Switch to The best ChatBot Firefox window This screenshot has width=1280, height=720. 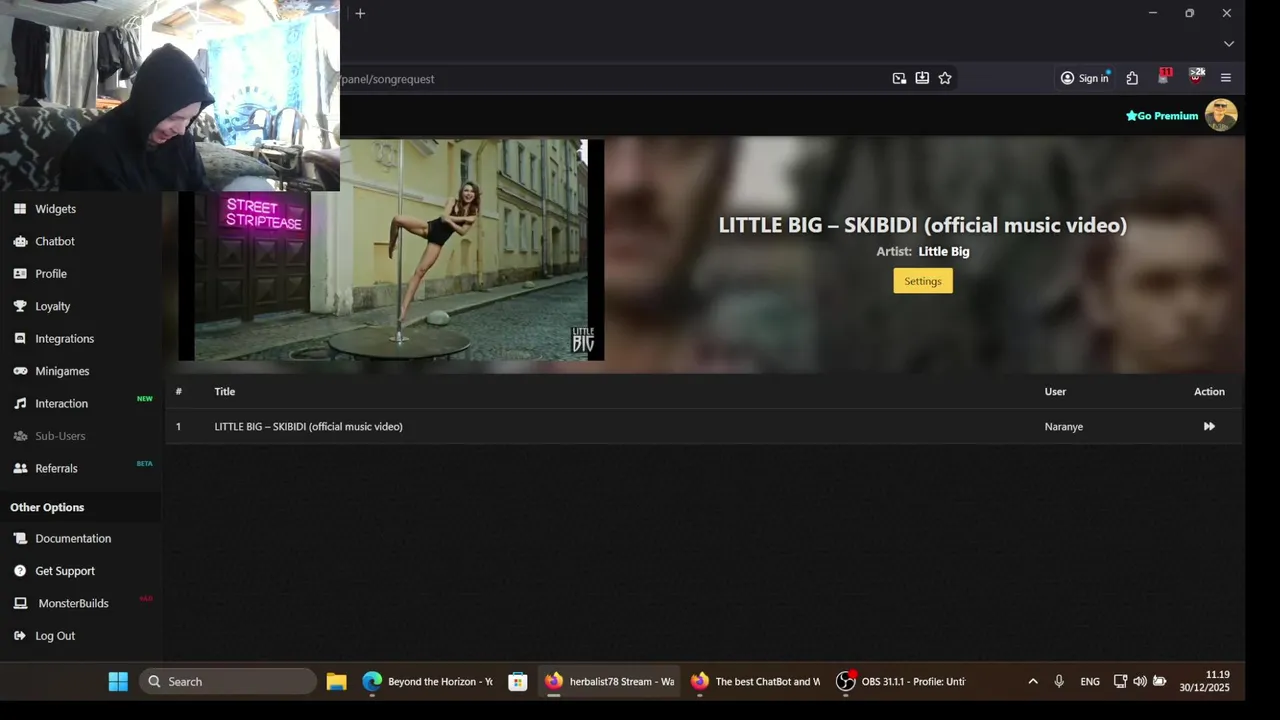(x=755, y=681)
